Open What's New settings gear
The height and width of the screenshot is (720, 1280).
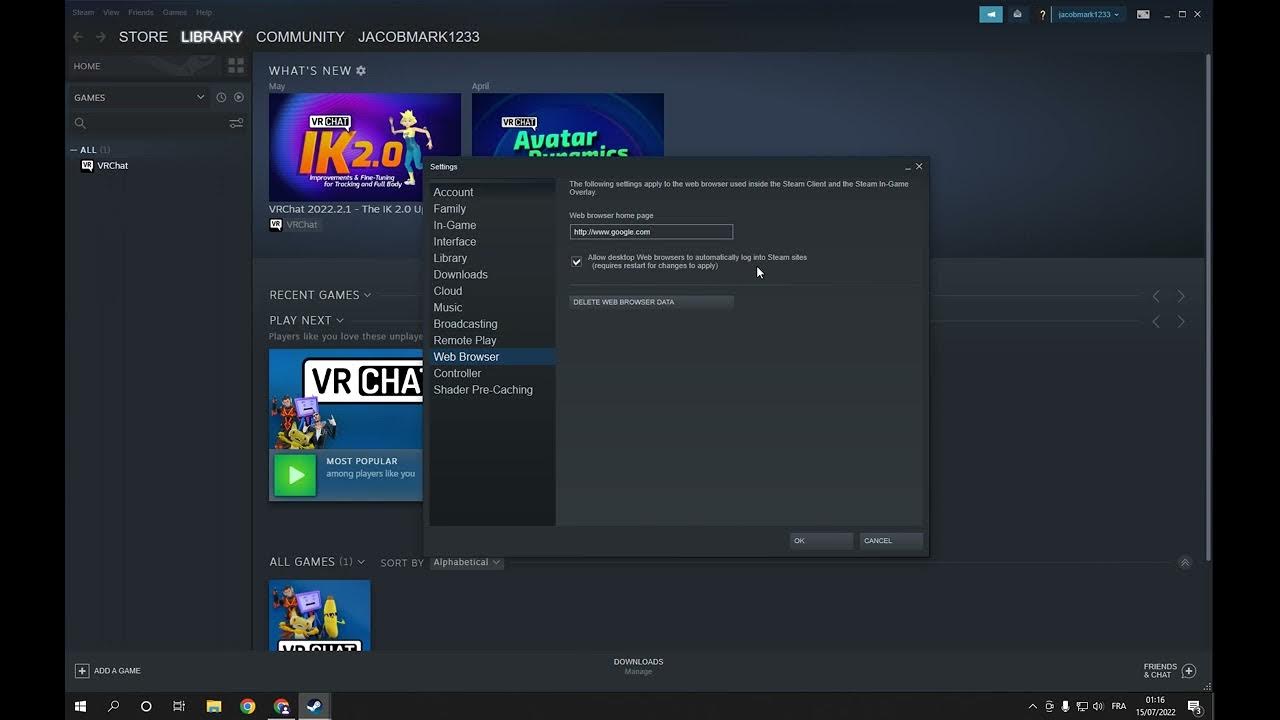click(x=361, y=71)
